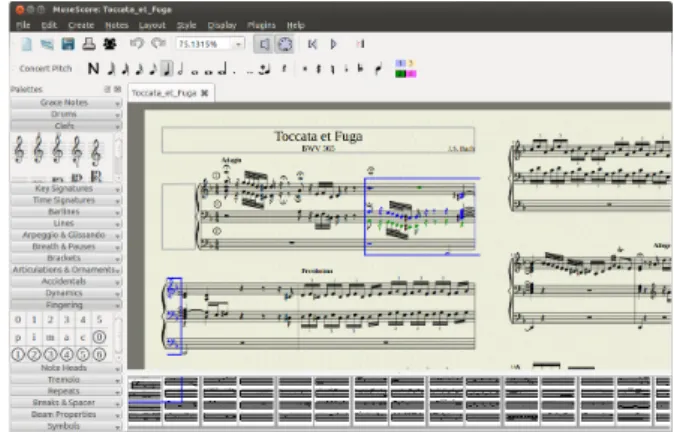This screenshot has height=432, width=674.
Task: Select voice 3 green swatch
Action: (x=400, y=74)
